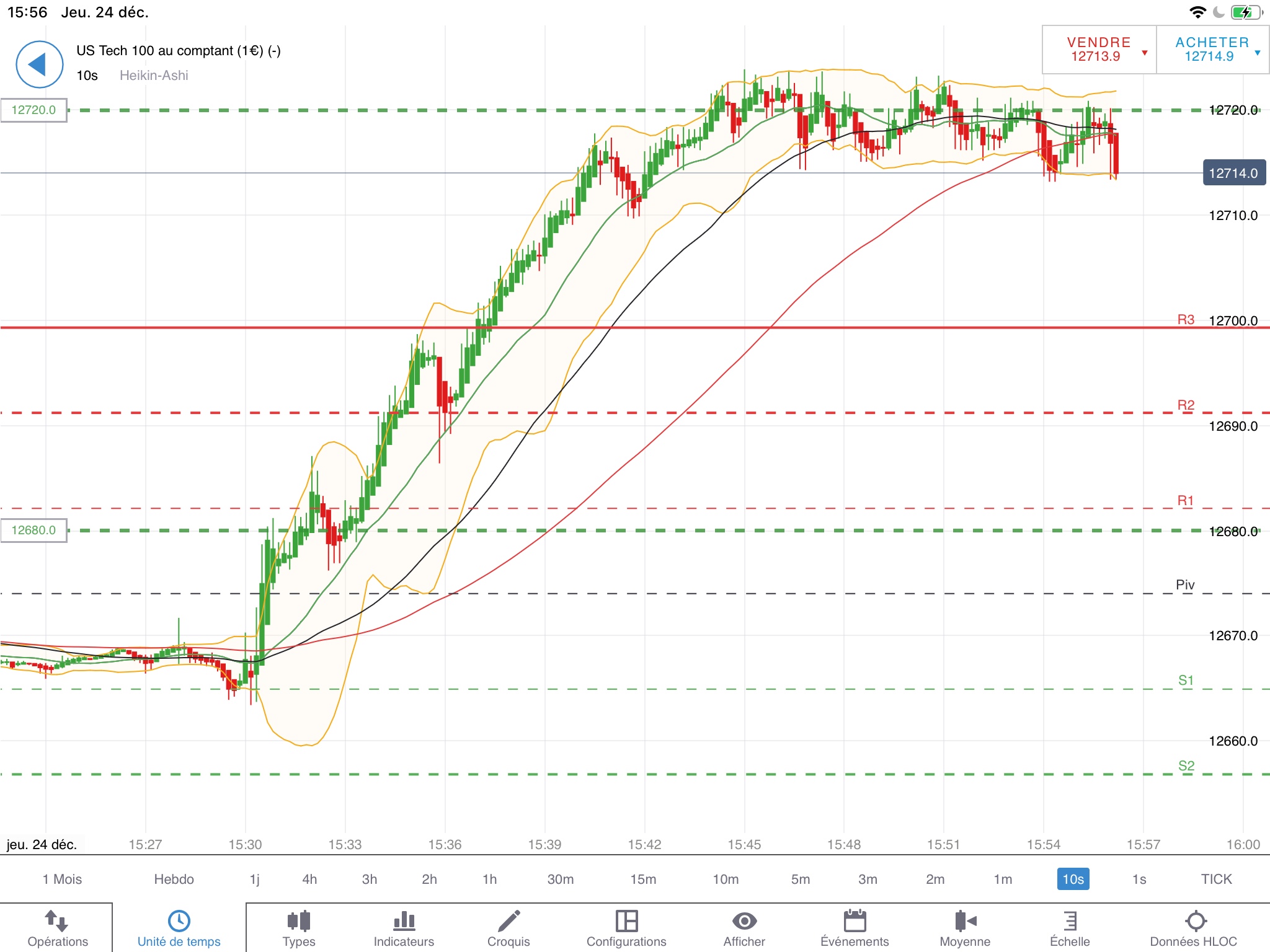Tap the 12714.0 current price label
This screenshot has height=952, width=1270.
pos(1233,174)
